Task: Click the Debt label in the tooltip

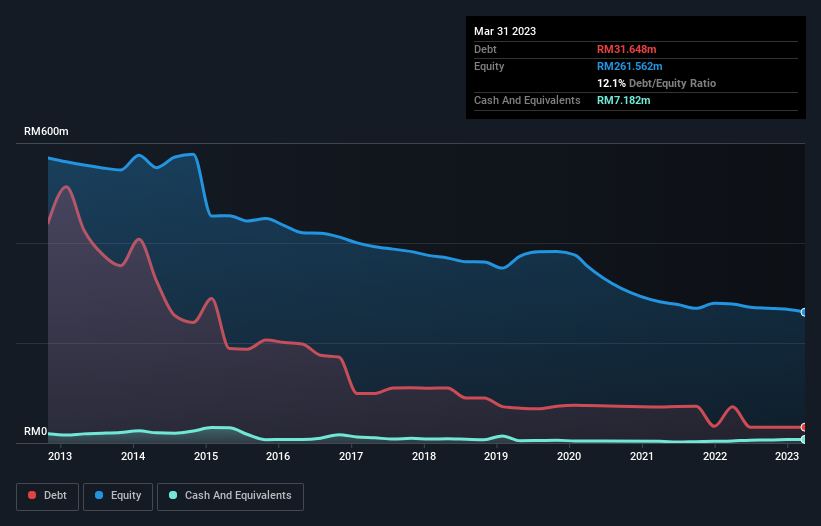Action: tap(485, 49)
